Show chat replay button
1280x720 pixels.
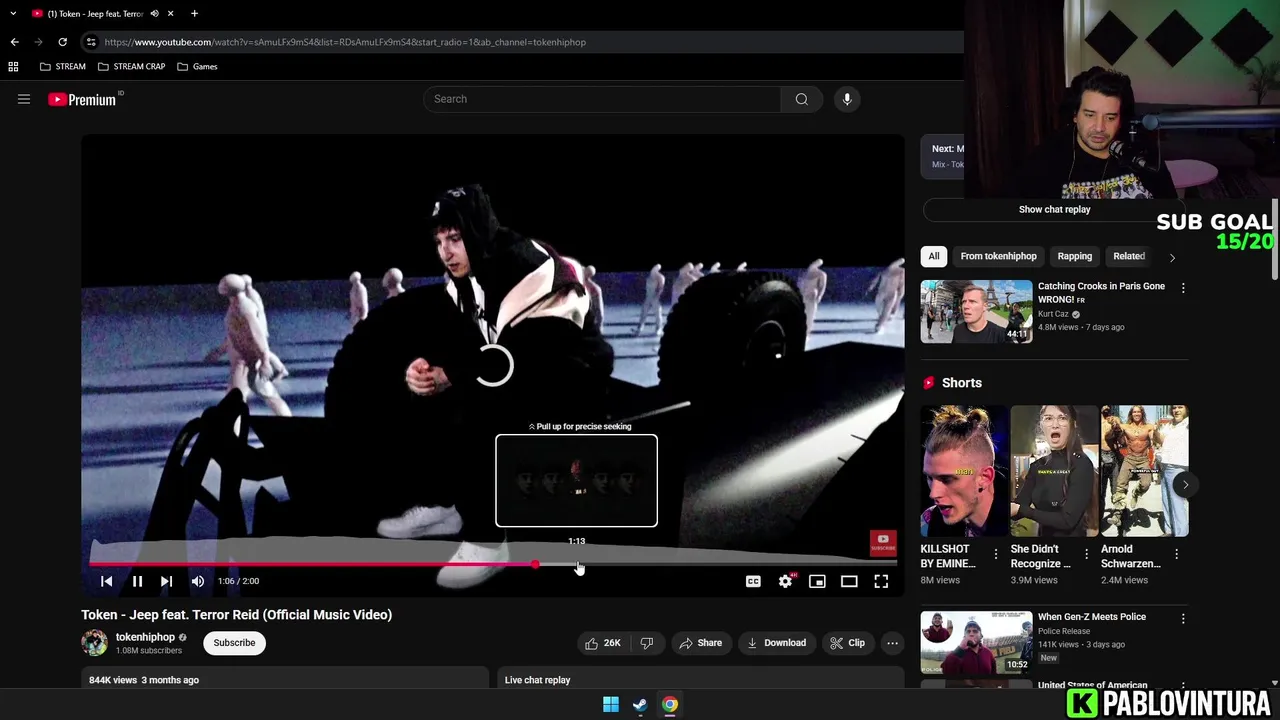[1054, 209]
